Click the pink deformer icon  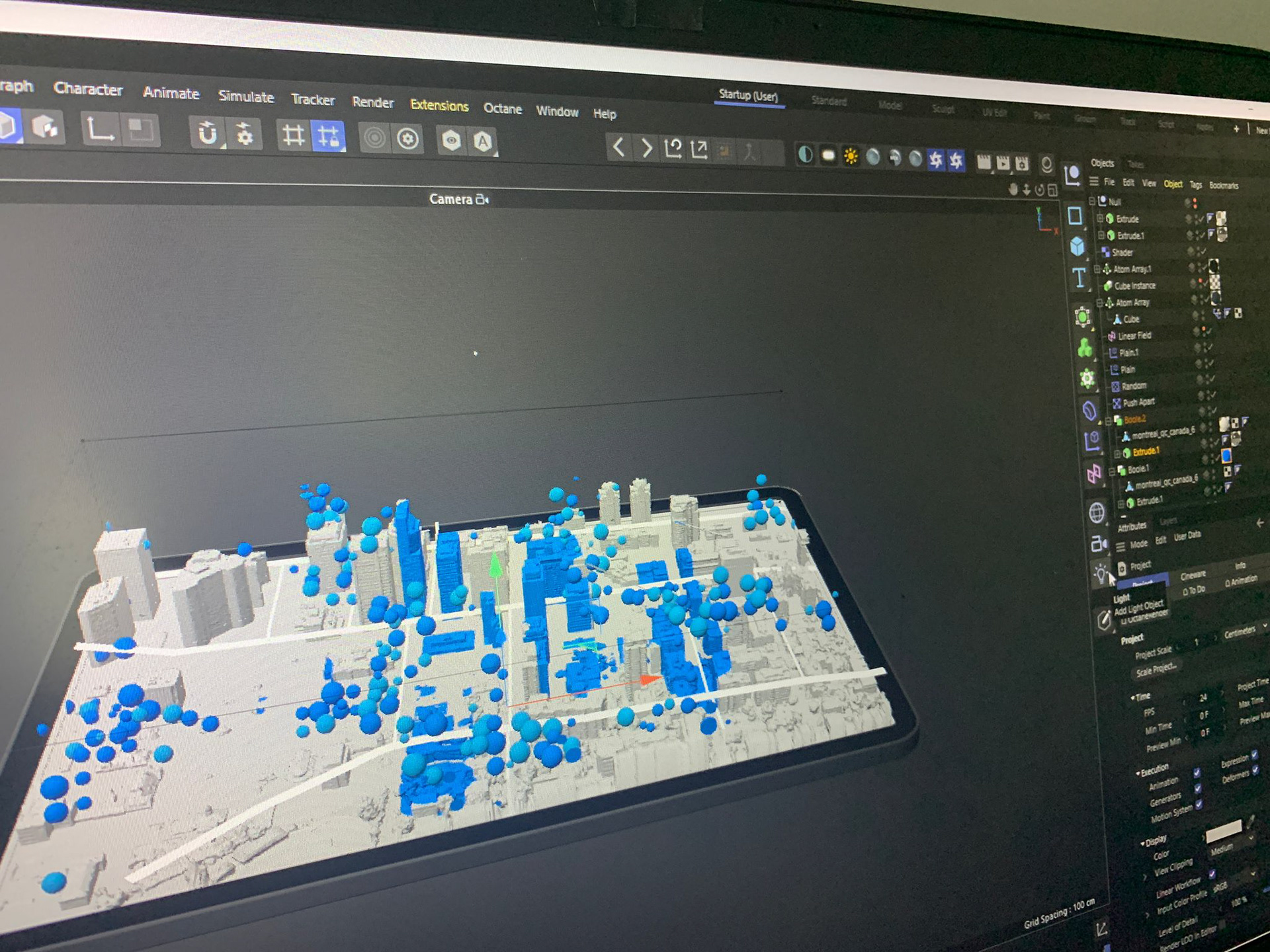(1094, 473)
